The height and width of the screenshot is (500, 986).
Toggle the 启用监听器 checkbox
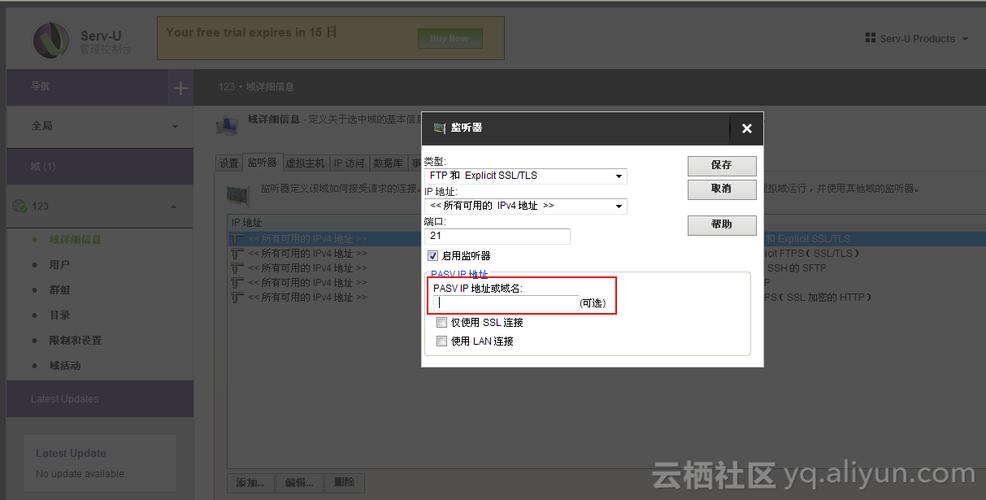point(433,255)
